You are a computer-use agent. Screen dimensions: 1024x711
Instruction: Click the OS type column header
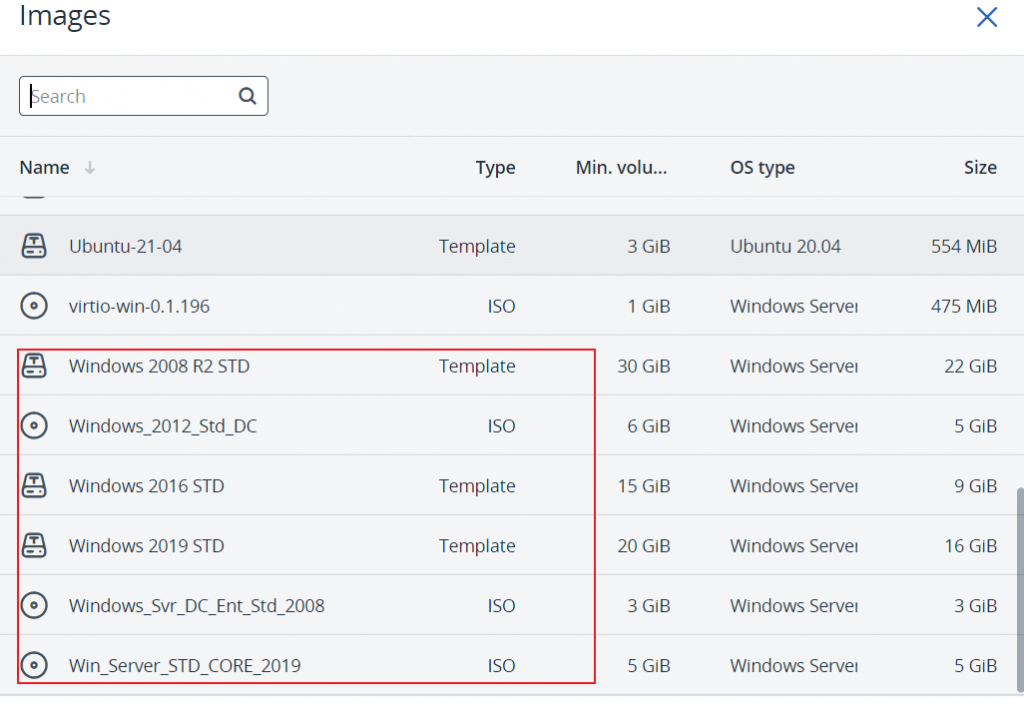[762, 168]
